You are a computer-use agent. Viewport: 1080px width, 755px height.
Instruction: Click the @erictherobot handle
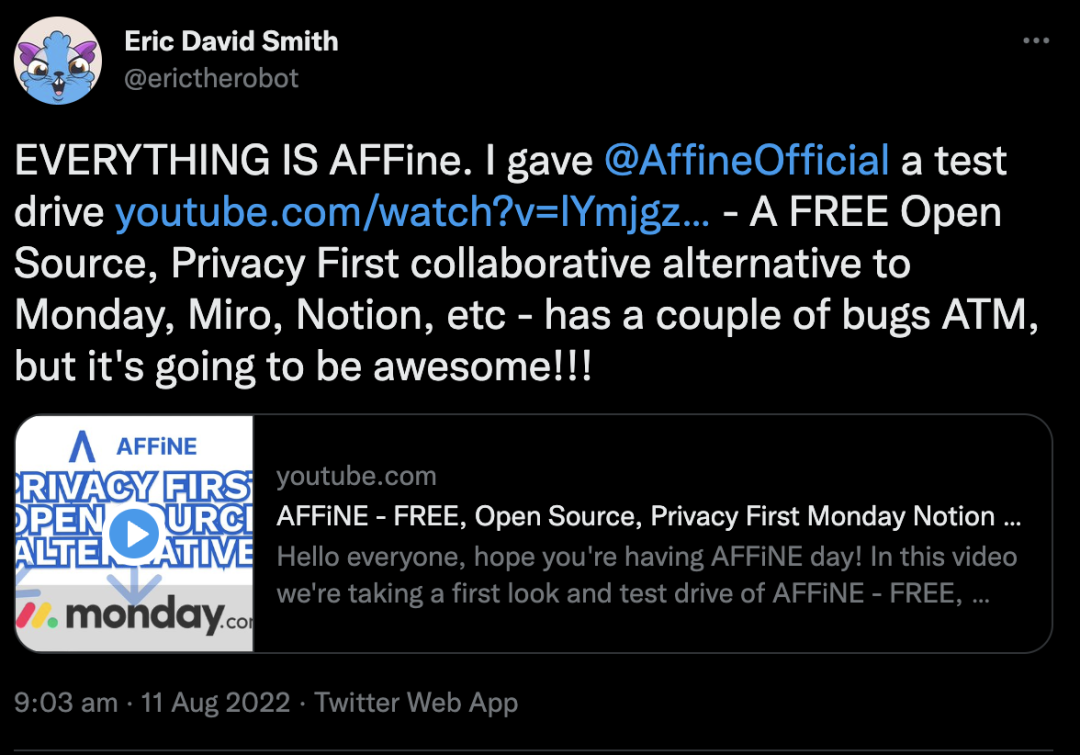[211, 78]
